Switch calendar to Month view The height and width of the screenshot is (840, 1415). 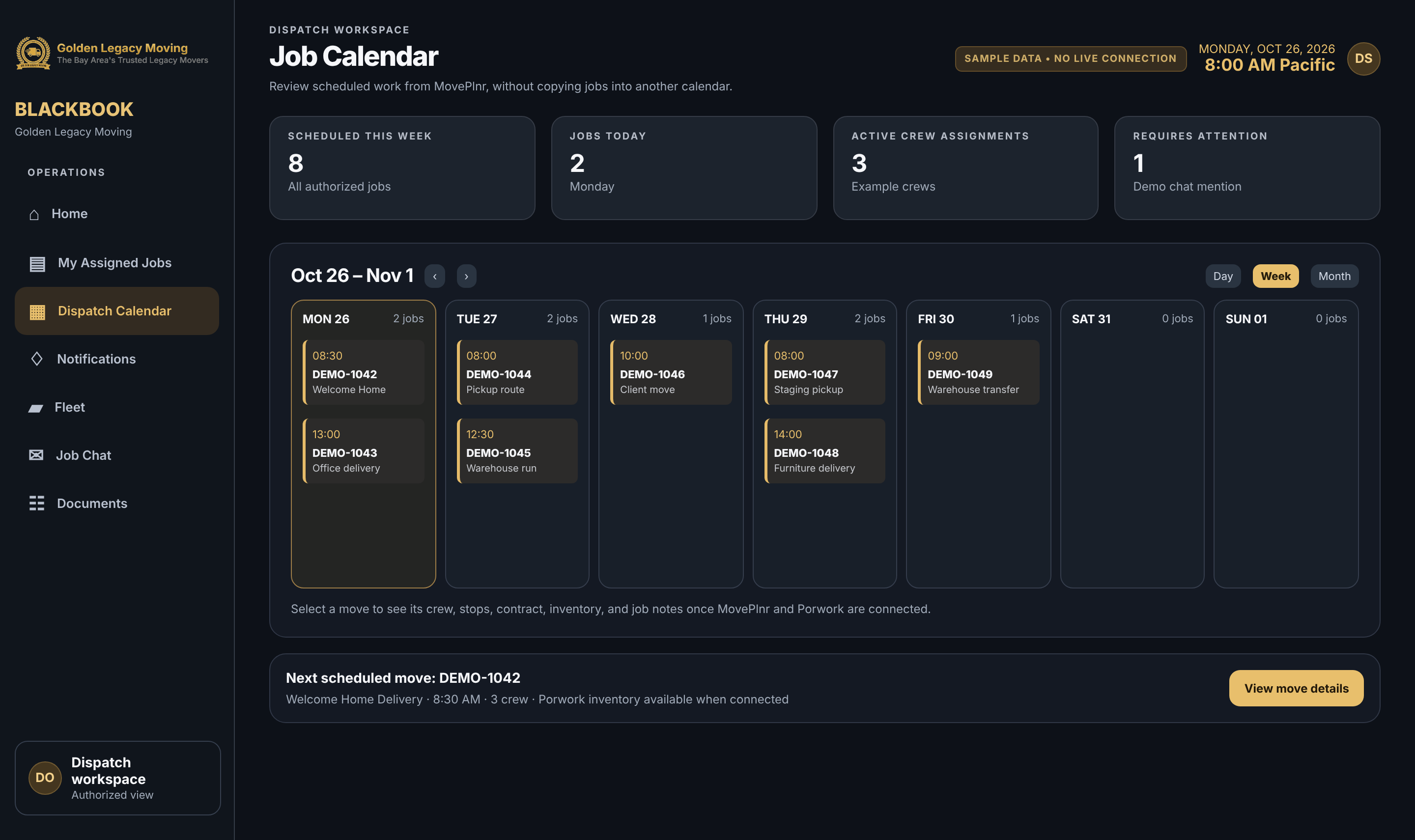click(1334, 276)
